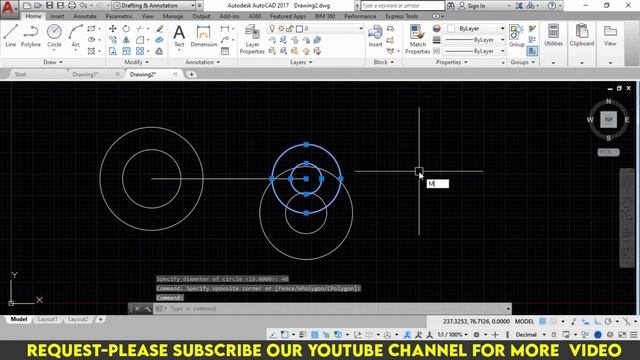Select the Line draw tool
This screenshot has width=640, height=360.
(x=11, y=36)
